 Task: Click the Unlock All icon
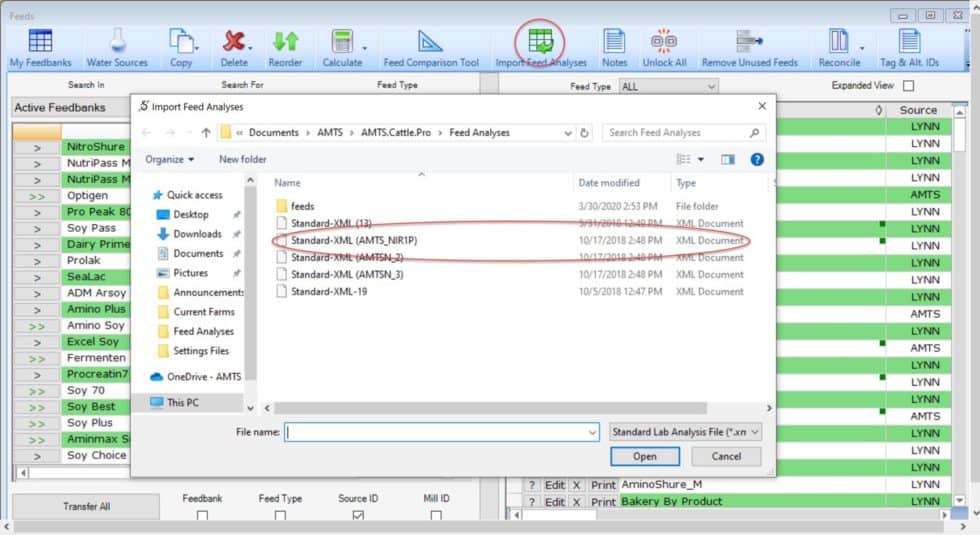click(664, 41)
